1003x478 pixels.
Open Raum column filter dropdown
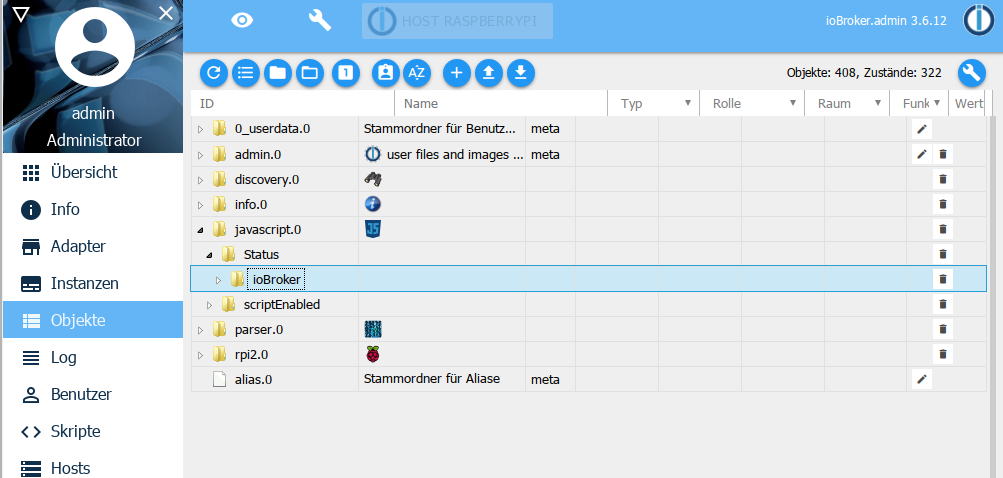point(880,103)
